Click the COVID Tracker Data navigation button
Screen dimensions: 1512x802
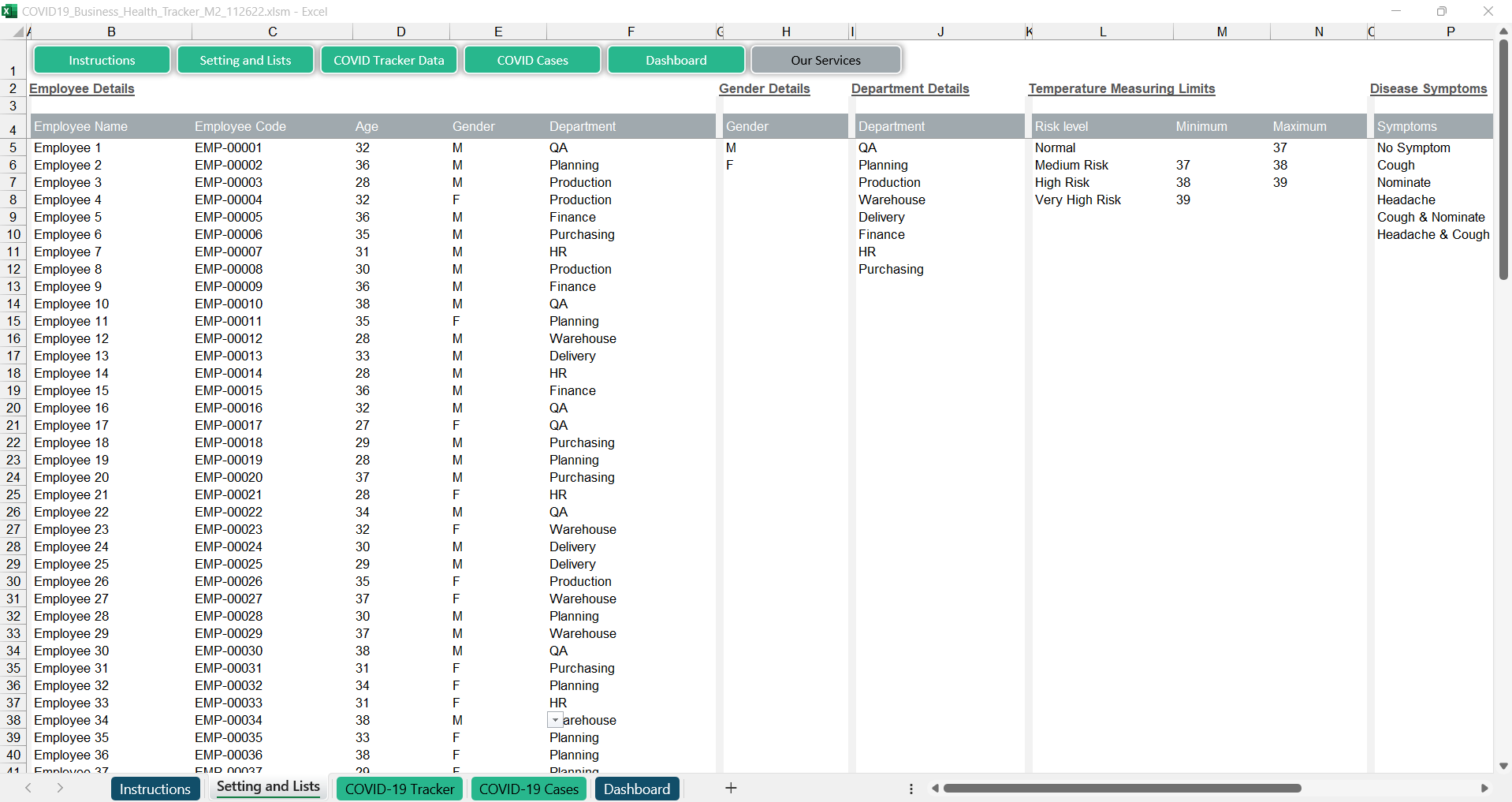click(389, 60)
